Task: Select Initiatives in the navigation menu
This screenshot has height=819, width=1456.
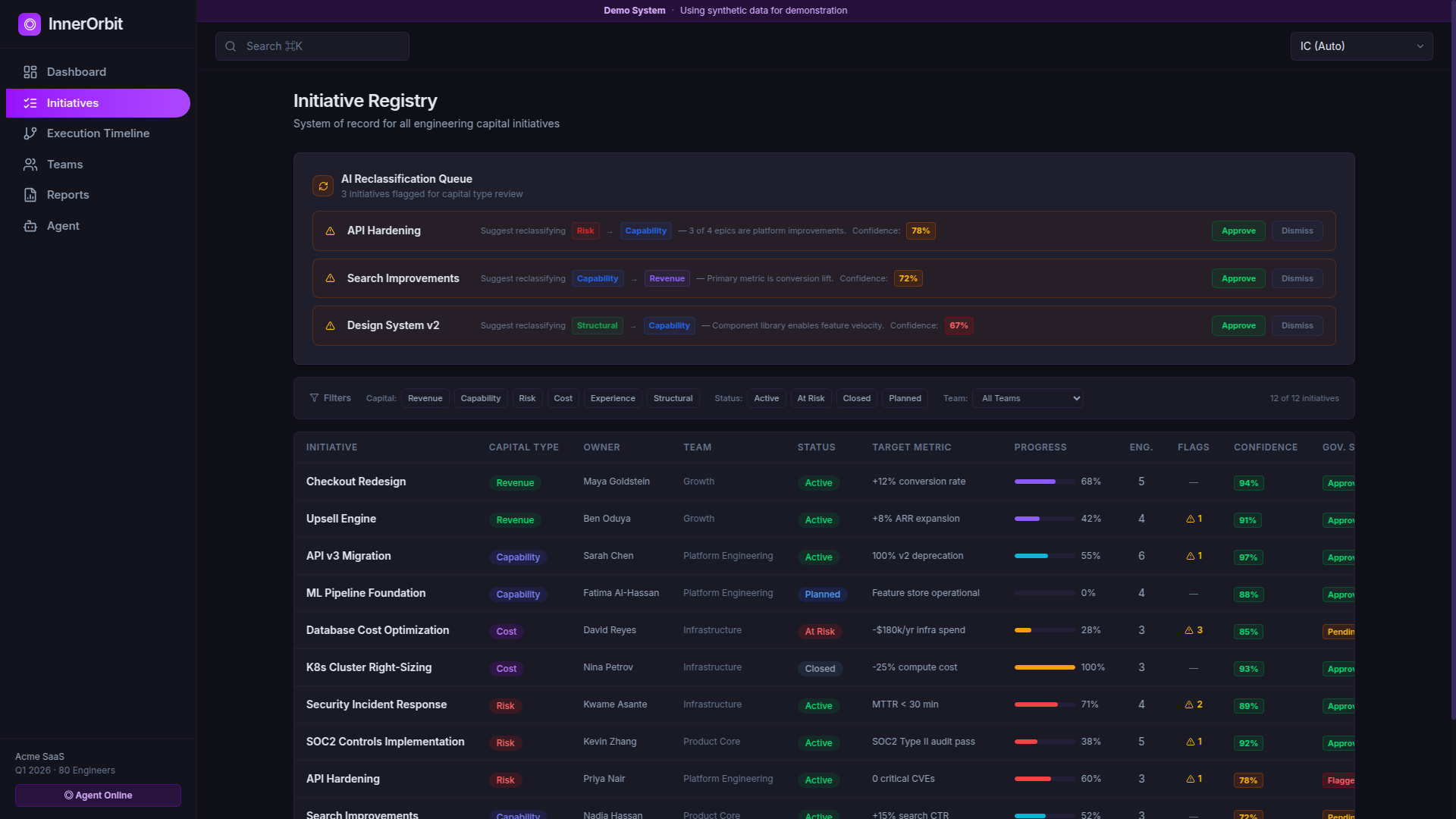Action: click(x=73, y=103)
